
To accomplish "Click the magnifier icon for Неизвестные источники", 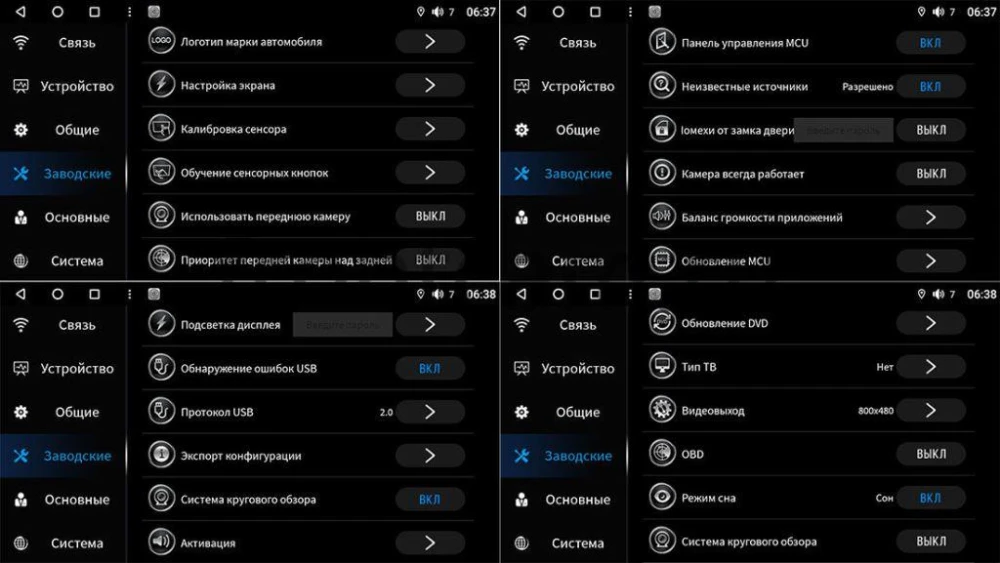I will [x=662, y=85].
